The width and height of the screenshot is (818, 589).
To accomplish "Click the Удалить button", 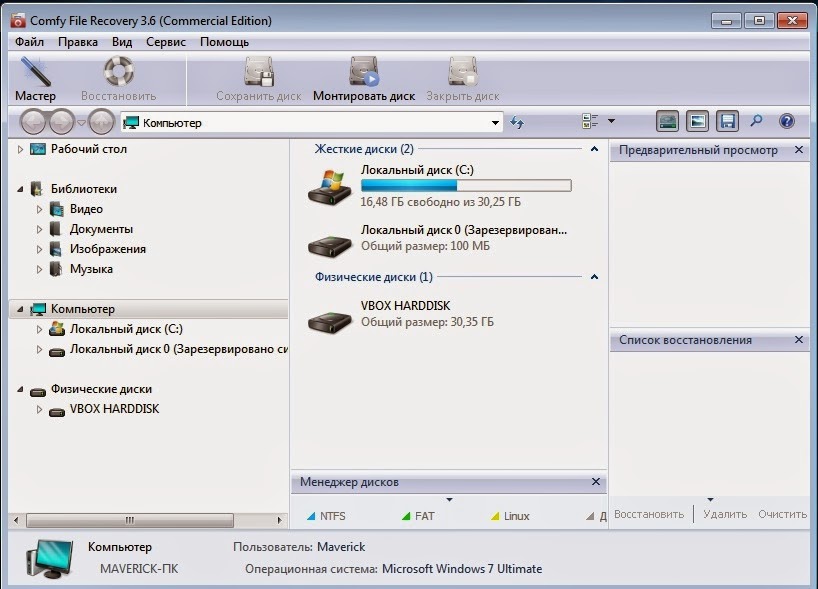I will [725, 514].
